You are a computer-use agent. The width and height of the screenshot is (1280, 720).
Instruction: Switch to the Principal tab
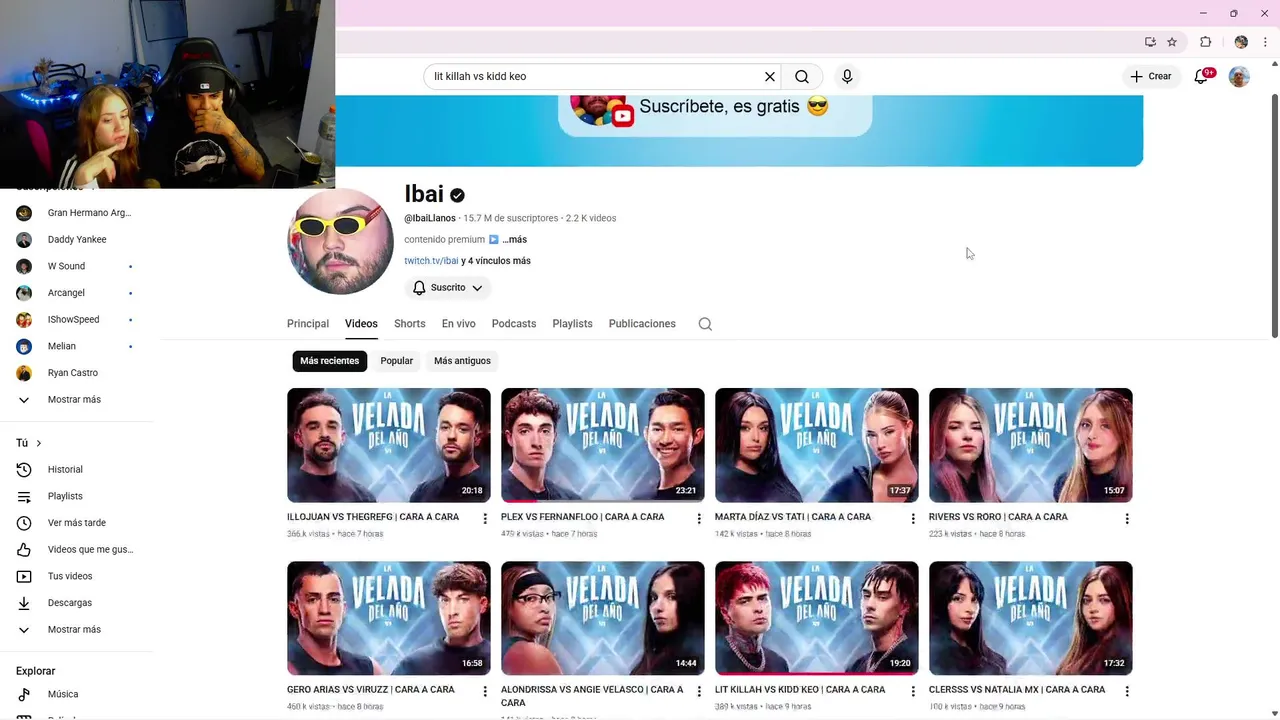coord(308,324)
